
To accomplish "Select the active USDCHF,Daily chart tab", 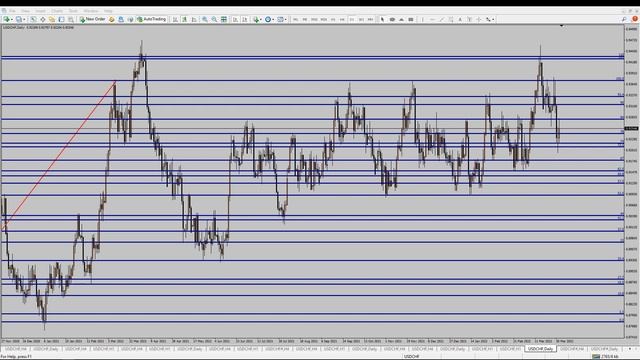I will [x=540, y=349].
